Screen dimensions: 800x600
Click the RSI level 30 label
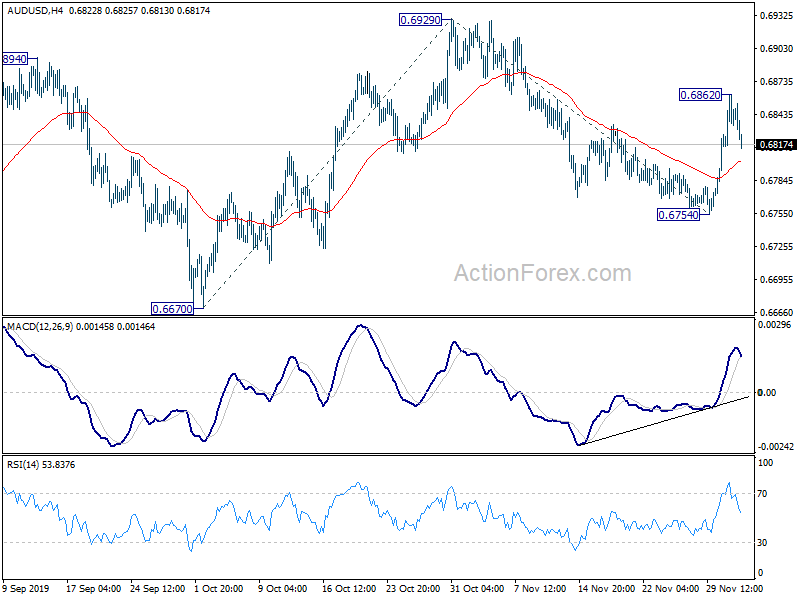762,543
